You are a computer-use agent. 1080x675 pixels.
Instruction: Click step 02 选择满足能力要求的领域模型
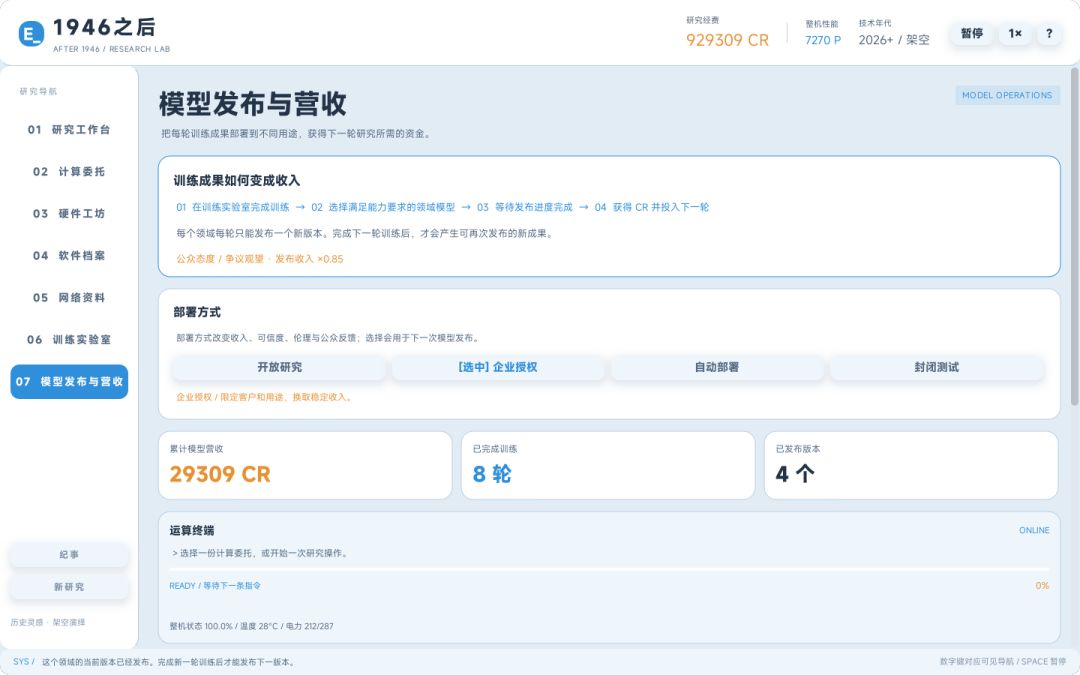tap(383, 207)
